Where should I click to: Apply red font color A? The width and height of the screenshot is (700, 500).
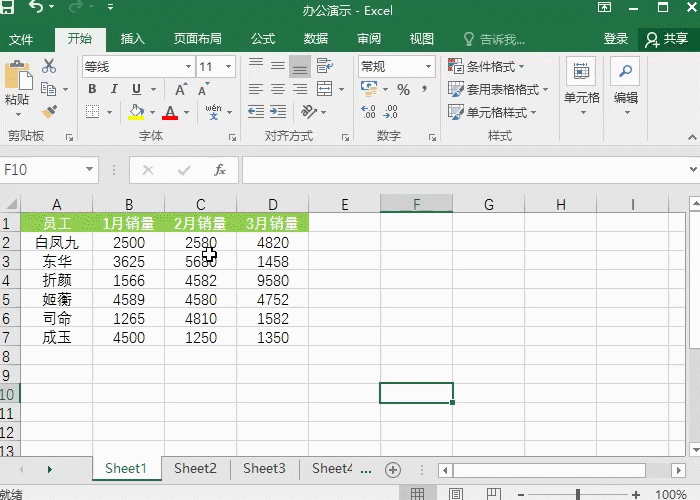click(x=170, y=112)
